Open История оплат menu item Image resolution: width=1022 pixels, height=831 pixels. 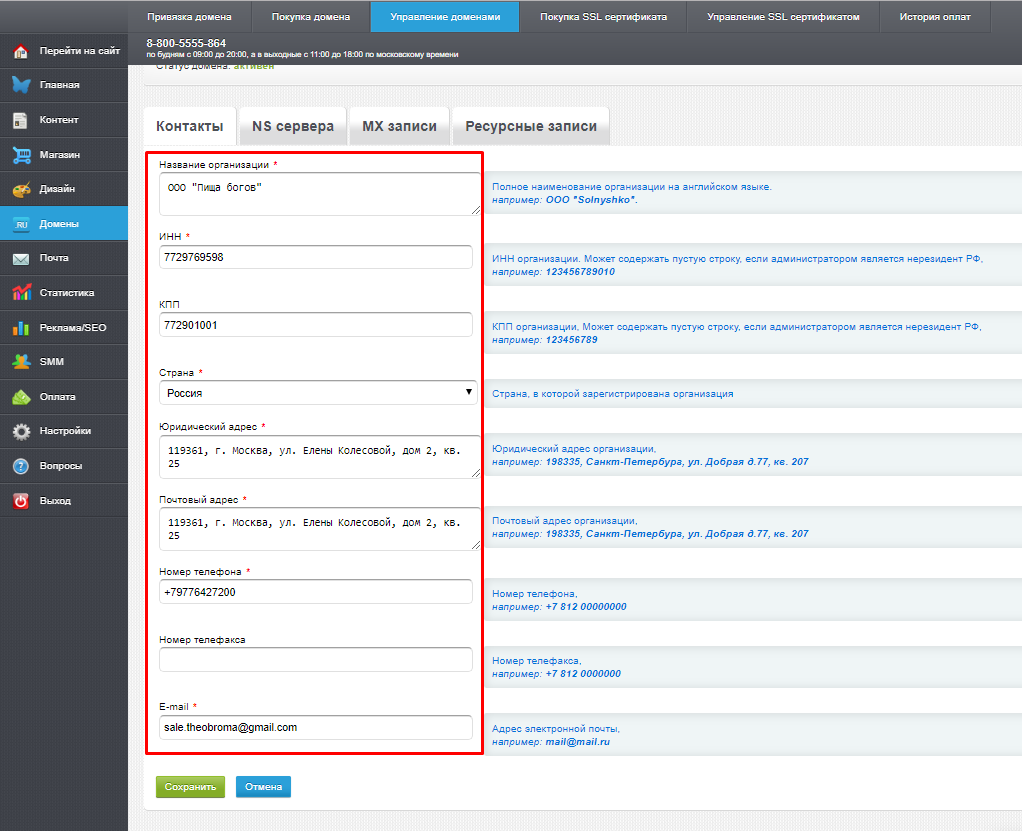(x=935, y=17)
